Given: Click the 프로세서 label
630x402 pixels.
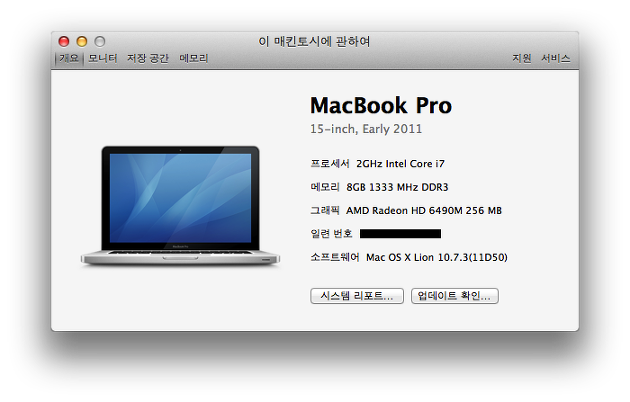Looking at the screenshot, I should tap(330, 164).
